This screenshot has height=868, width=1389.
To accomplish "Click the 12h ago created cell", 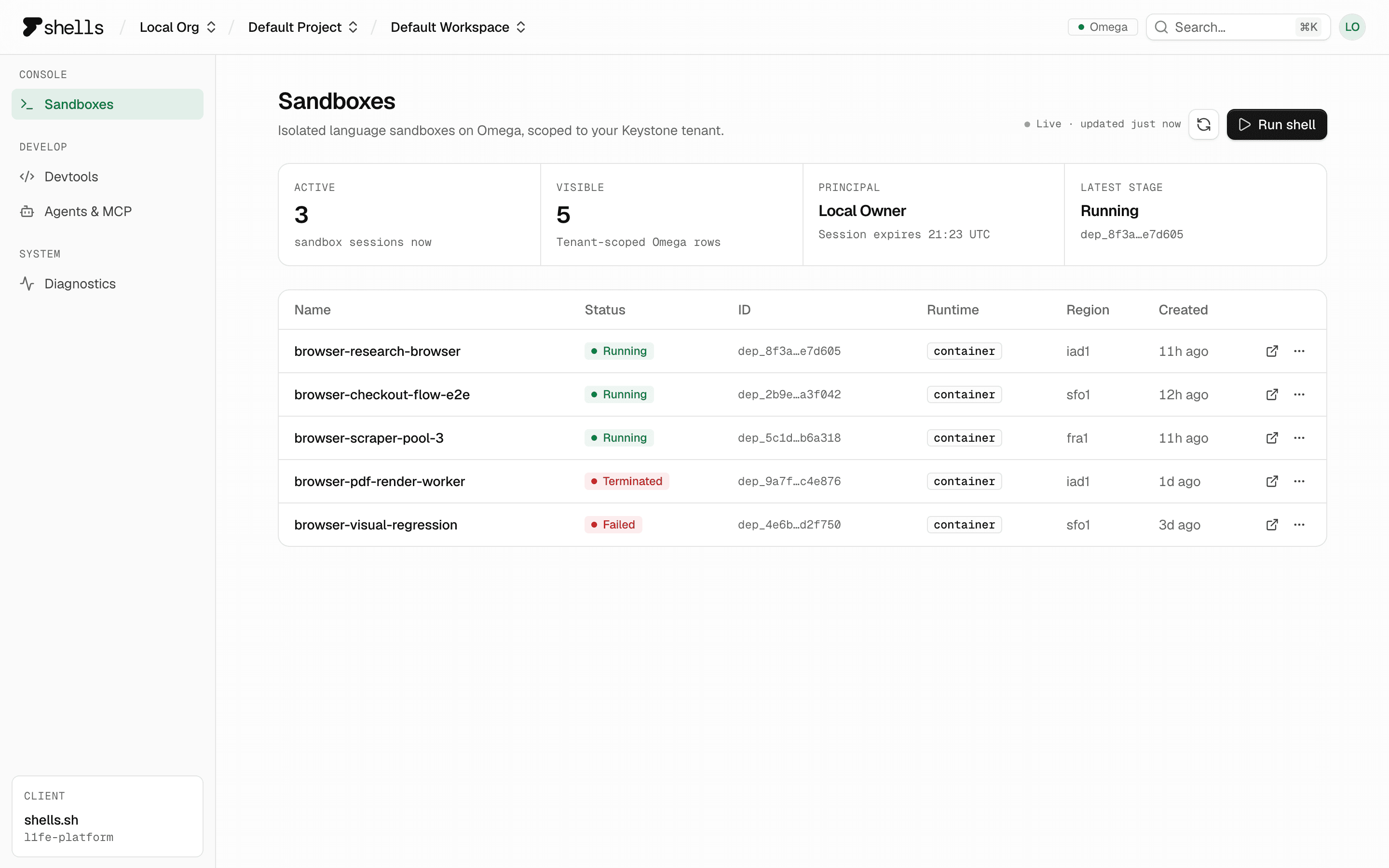I will click(x=1183, y=394).
